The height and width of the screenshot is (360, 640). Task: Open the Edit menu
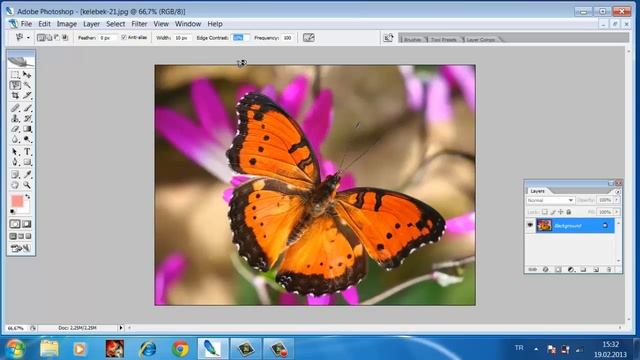coord(44,24)
